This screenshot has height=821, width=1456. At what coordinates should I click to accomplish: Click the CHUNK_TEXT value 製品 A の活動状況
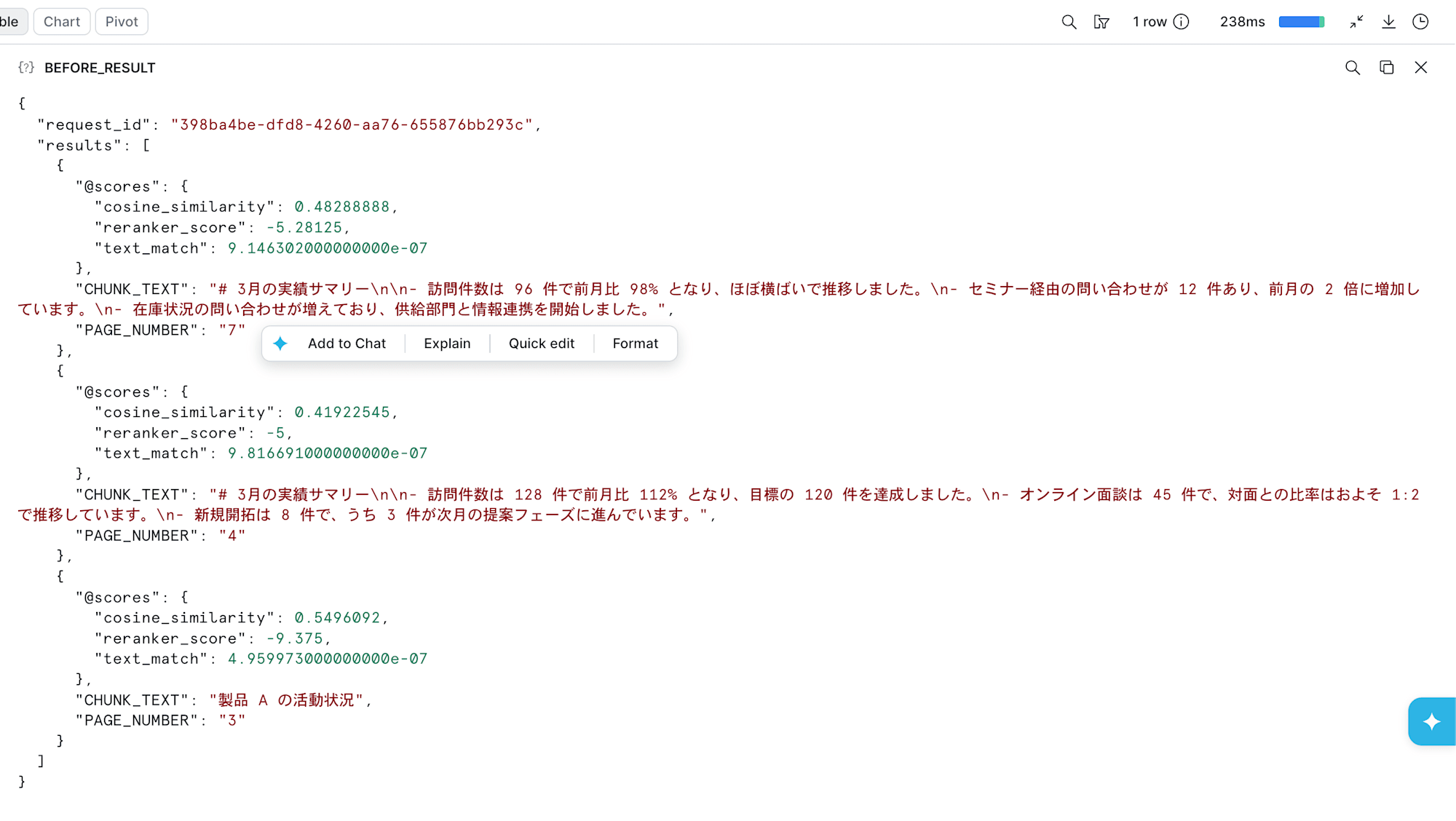tap(286, 700)
